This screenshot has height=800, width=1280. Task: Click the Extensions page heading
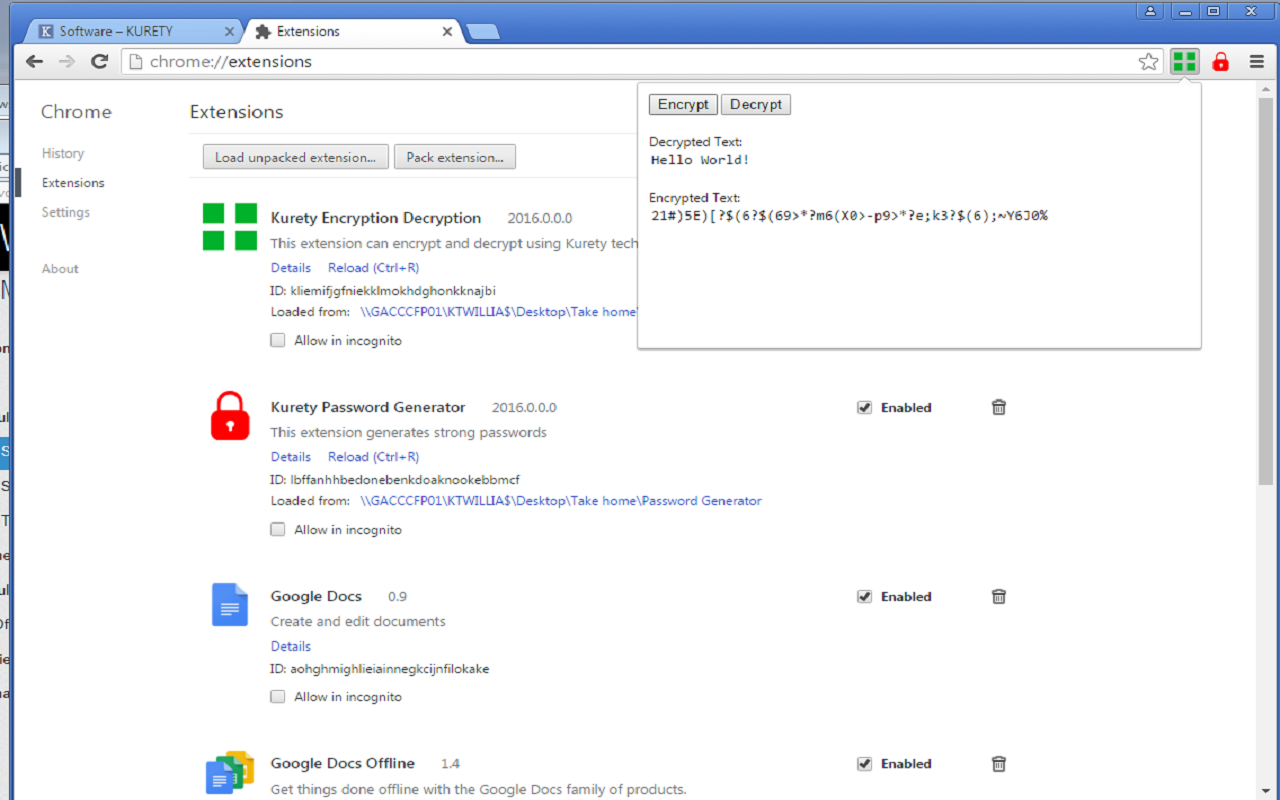pos(237,112)
